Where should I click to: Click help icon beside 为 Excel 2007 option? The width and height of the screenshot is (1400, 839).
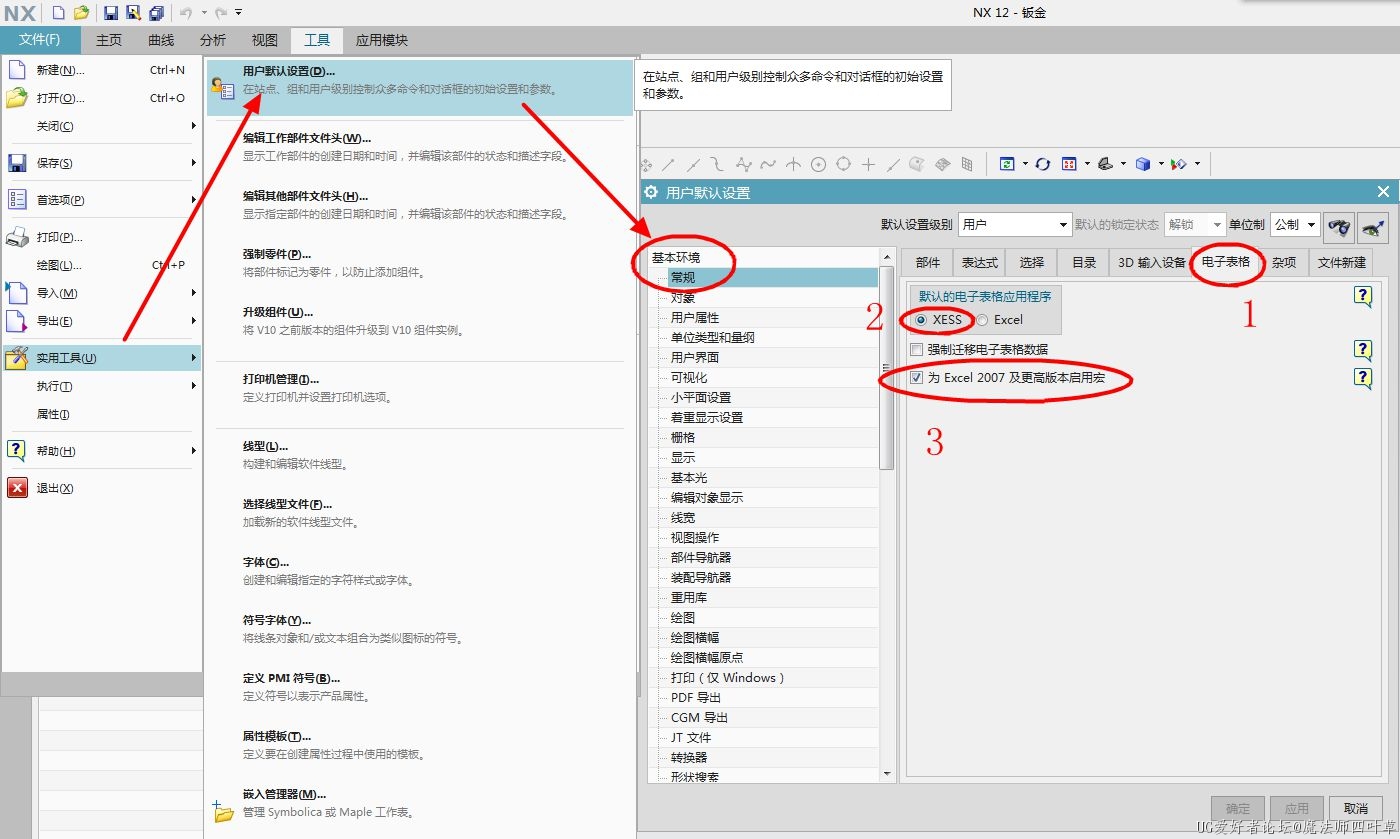tap(1363, 378)
